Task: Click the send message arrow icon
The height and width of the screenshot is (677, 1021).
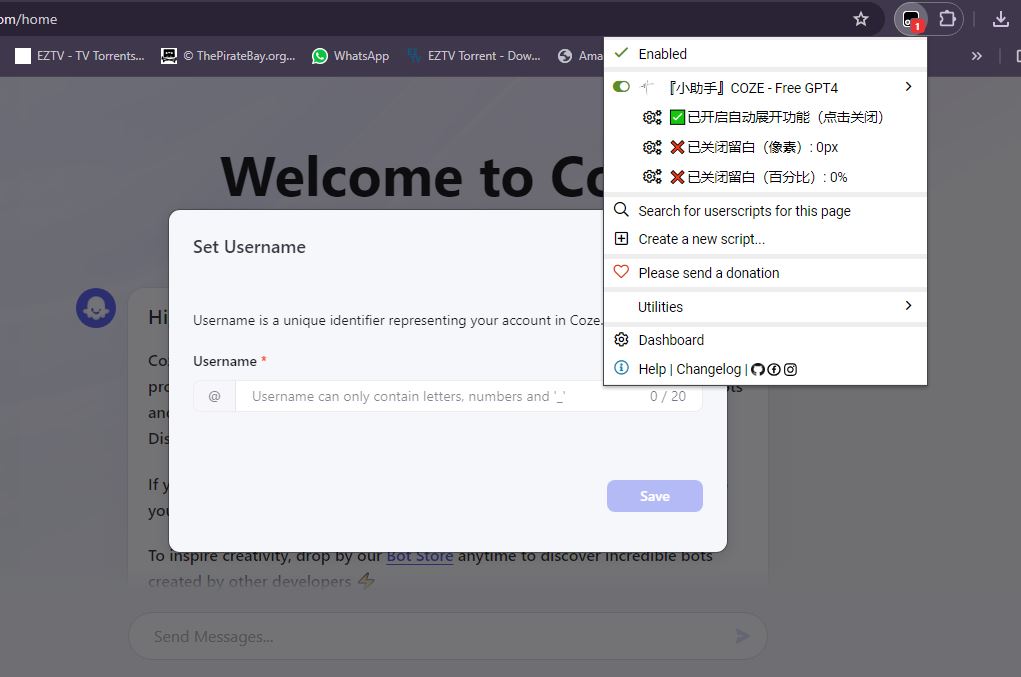Action: pos(742,636)
